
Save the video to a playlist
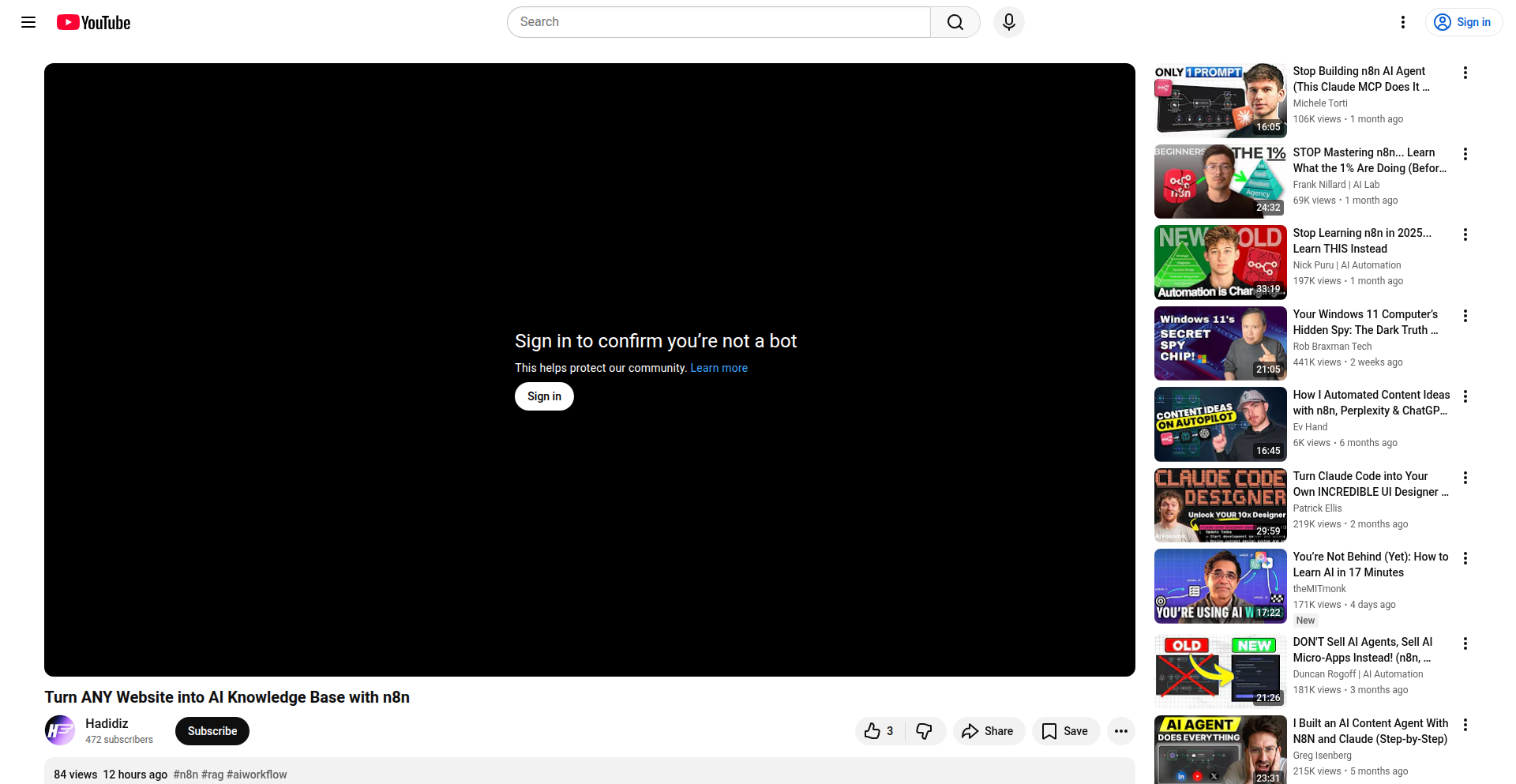pos(1065,731)
